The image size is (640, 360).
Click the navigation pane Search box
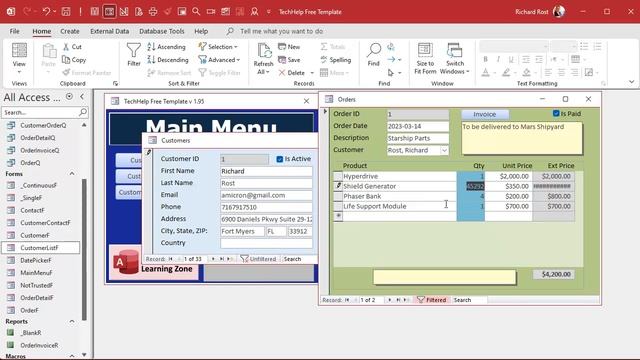click(x=40, y=112)
